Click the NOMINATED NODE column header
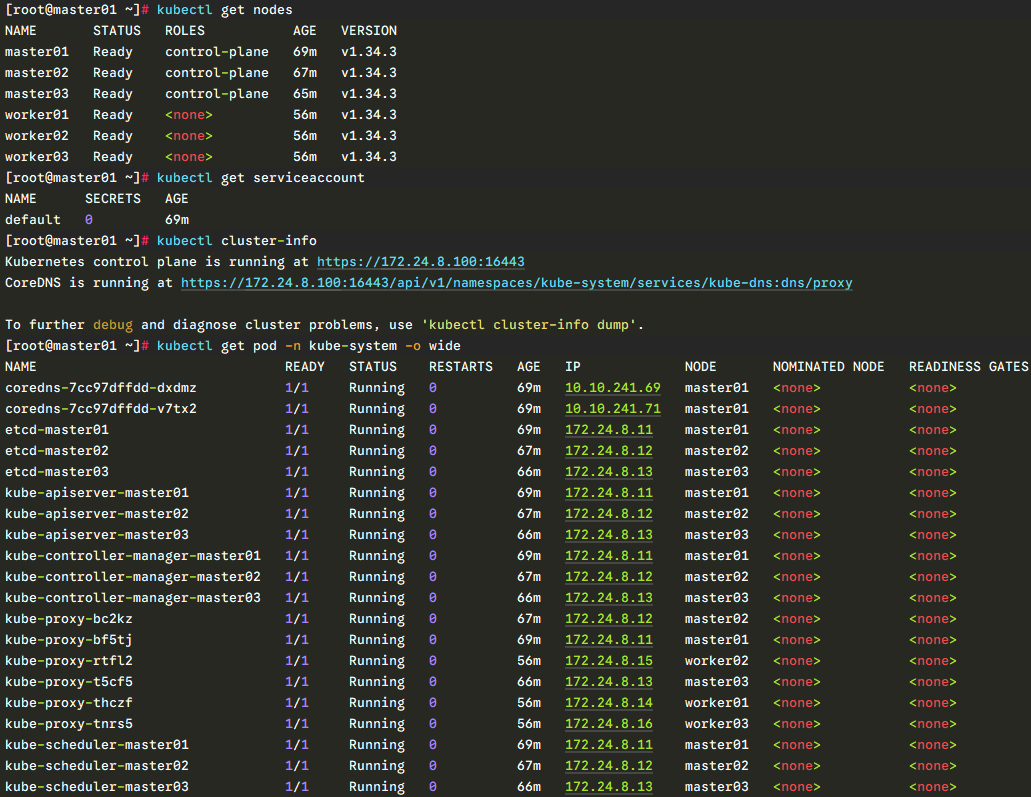 click(x=828, y=367)
